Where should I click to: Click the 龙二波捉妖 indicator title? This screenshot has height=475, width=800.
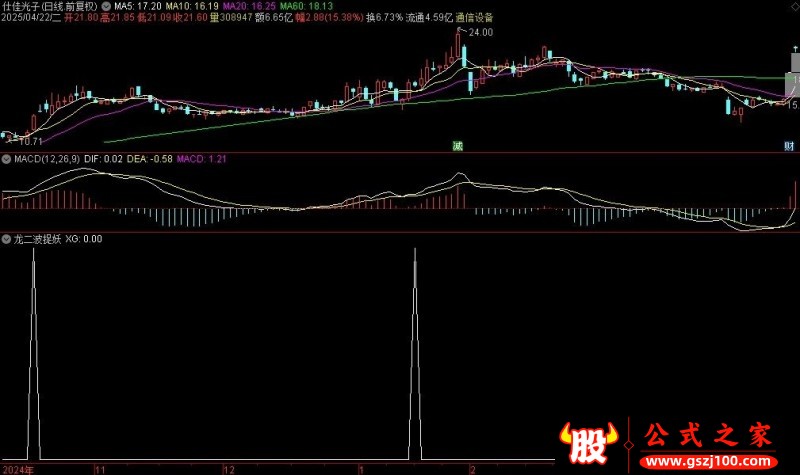pyautogui.click(x=37, y=239)
